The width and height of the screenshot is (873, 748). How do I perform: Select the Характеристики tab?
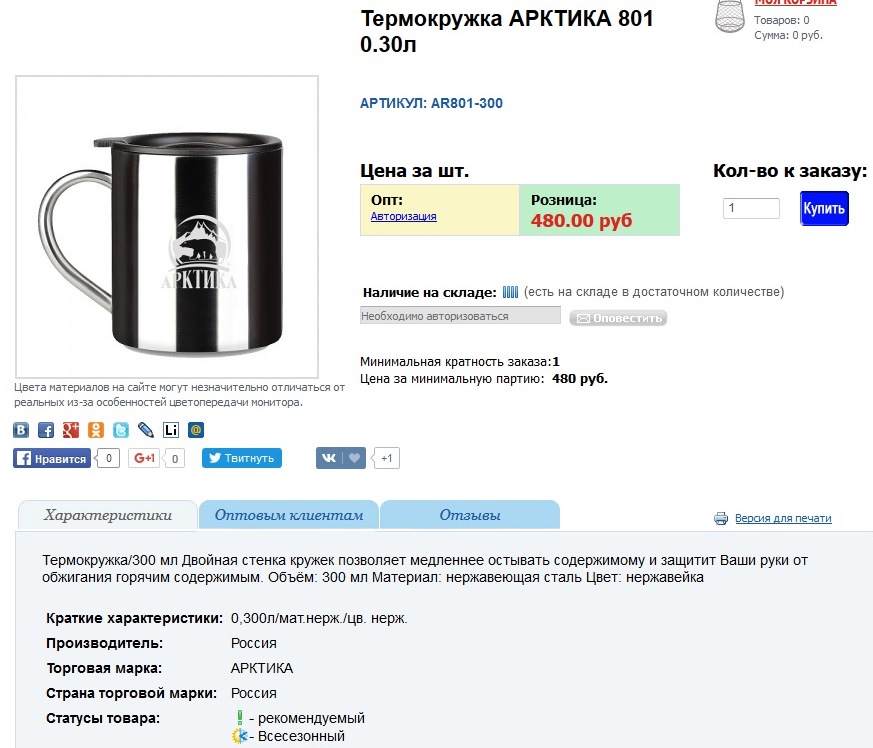point(108,515)
